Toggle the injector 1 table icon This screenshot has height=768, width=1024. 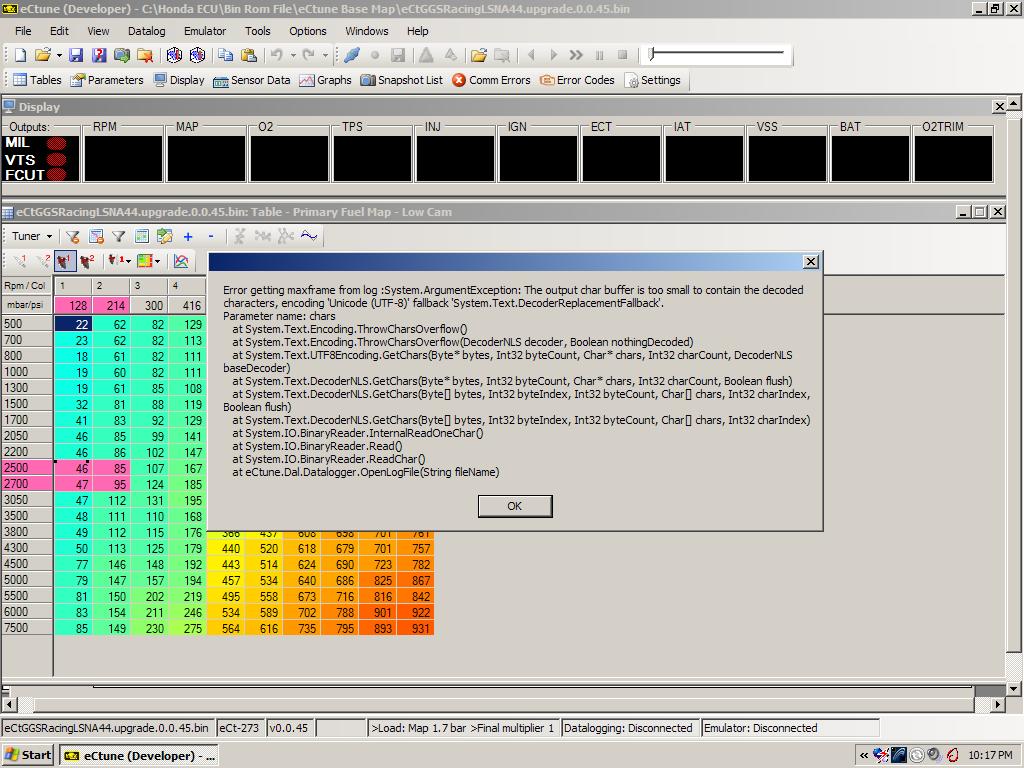coord(19,261)
